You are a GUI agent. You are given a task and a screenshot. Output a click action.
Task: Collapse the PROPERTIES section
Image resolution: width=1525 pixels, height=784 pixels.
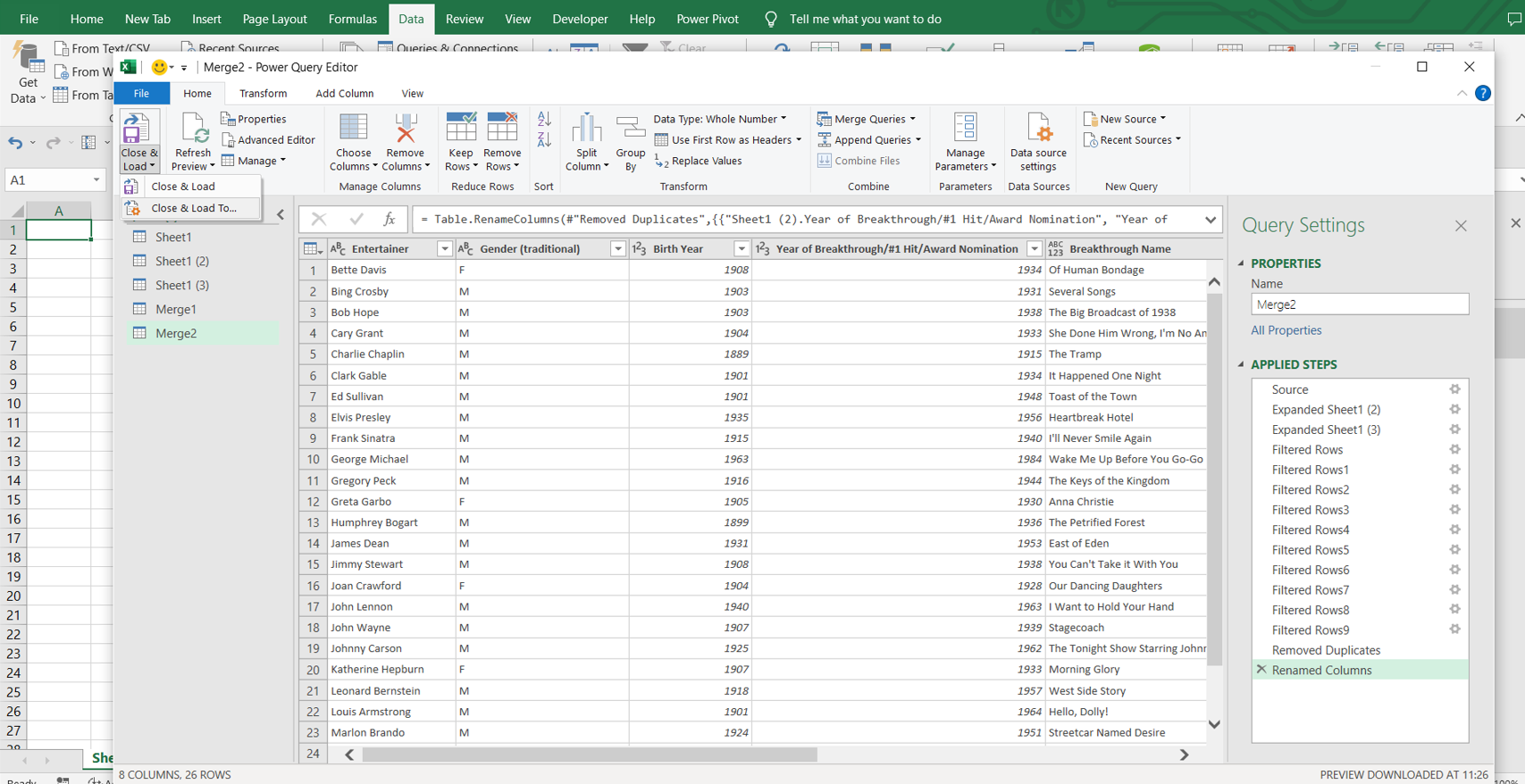pyautogui.click(x=1241, y=263)
